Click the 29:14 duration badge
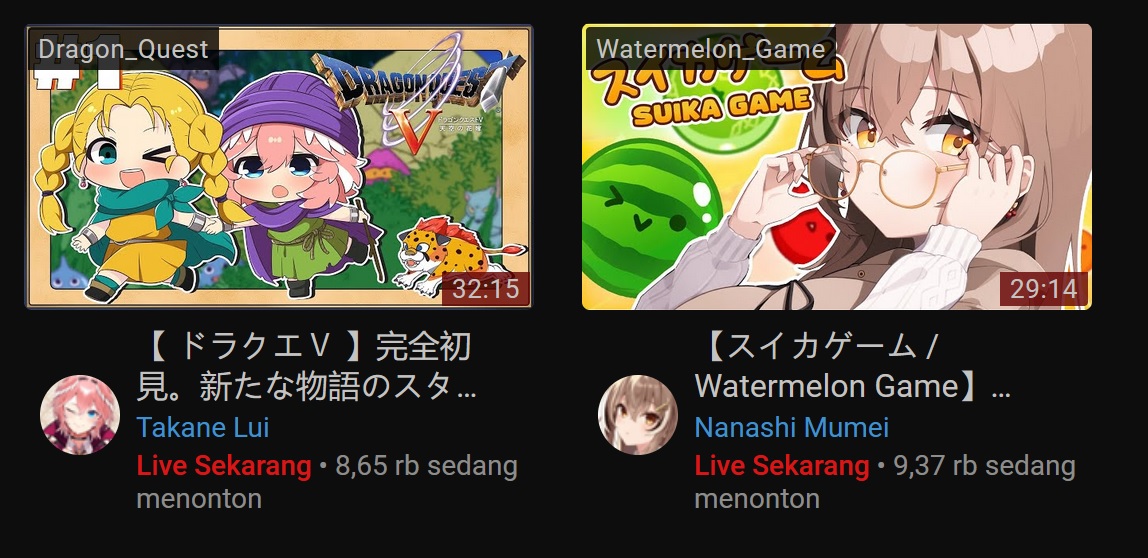The image size is (1148, 558). tap(1043, 289)
